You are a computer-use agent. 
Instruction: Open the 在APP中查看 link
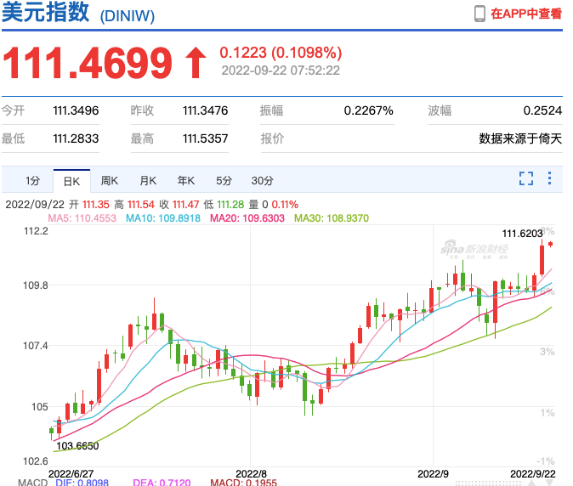[x=526, y=14]
